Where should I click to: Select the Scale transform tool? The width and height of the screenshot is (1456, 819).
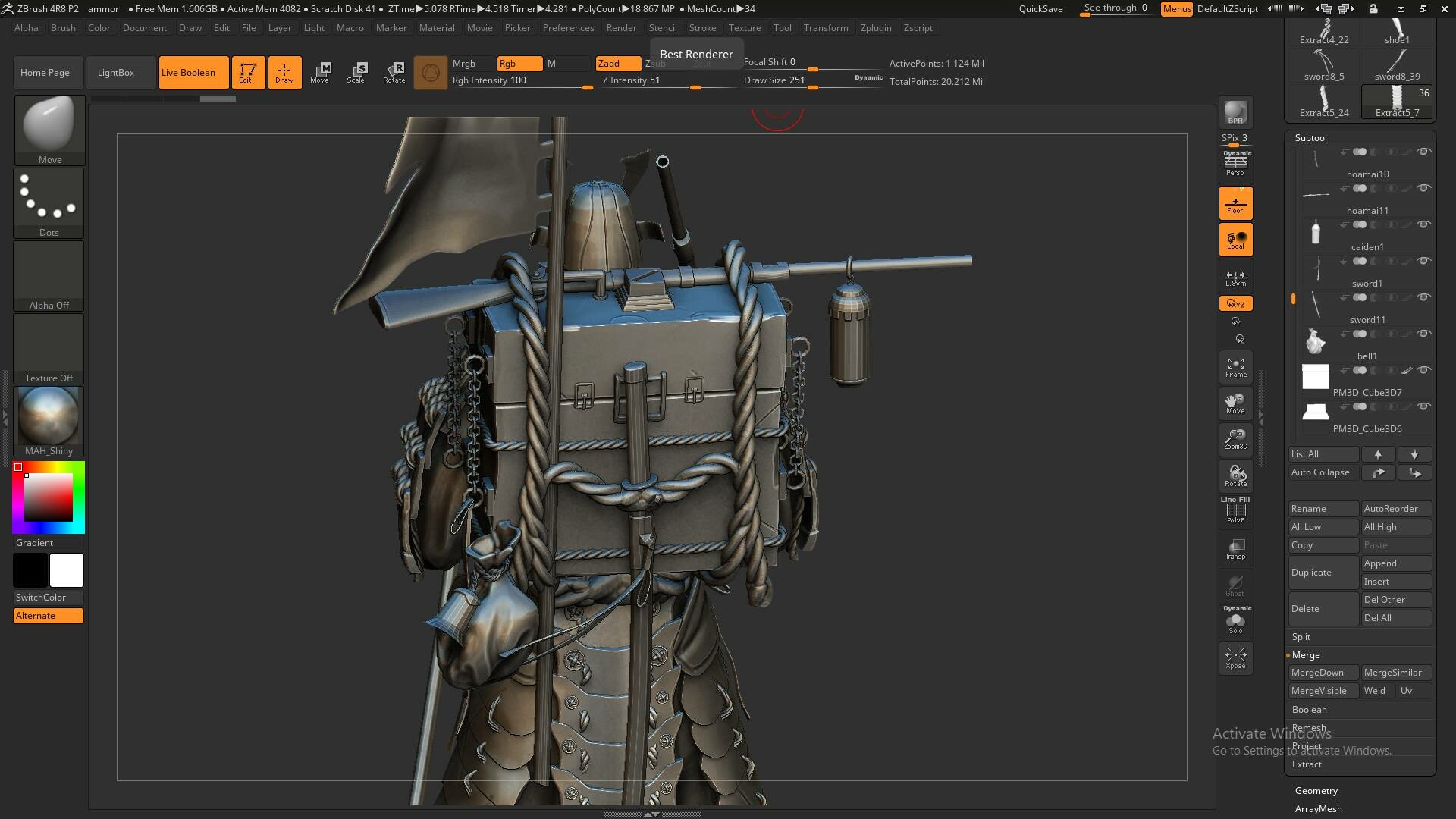tap(356, 73)
